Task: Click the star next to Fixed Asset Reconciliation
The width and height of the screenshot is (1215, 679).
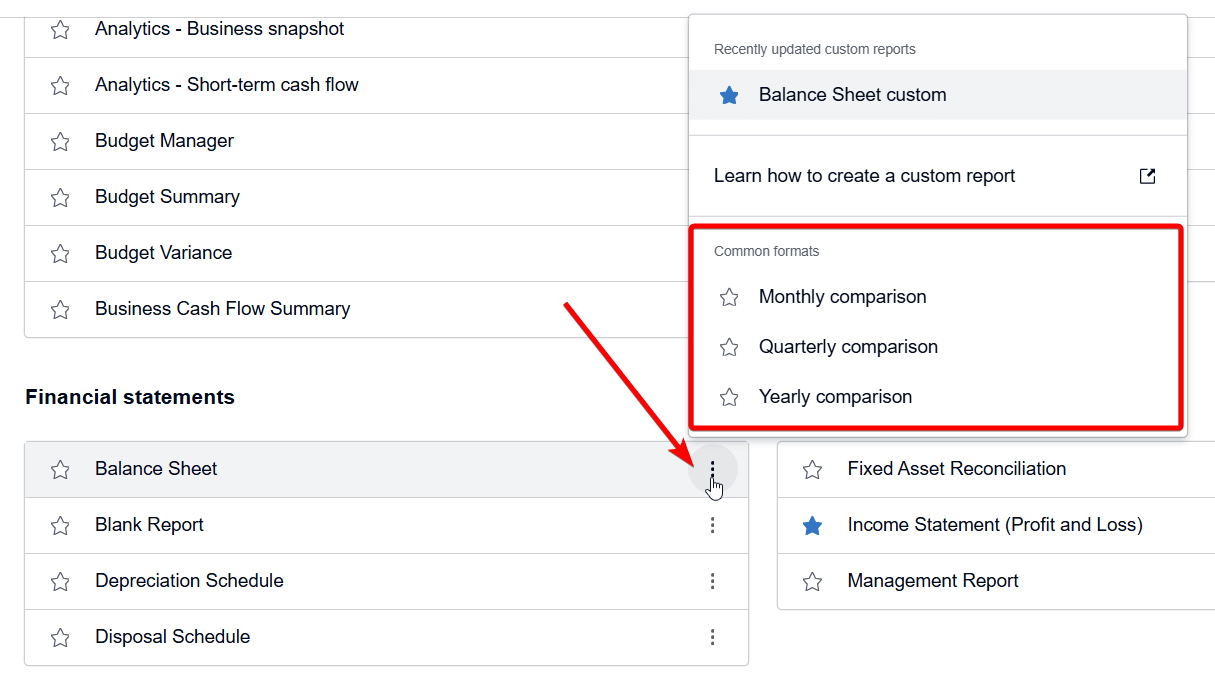Action: coord(811,468)
